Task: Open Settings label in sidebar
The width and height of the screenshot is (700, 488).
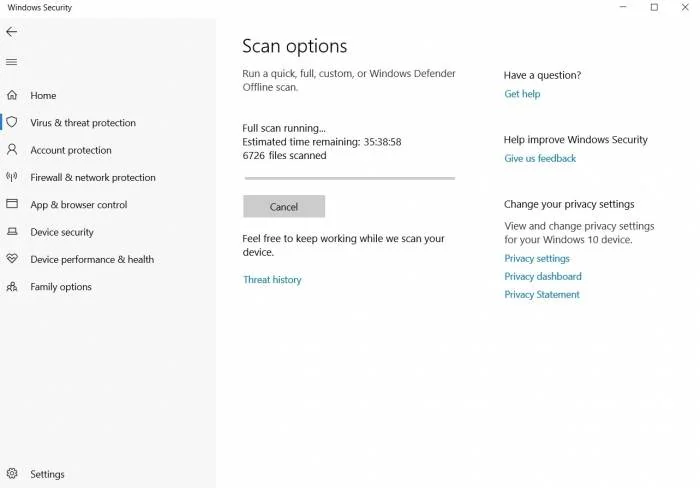Action: (x=47, y=474)
